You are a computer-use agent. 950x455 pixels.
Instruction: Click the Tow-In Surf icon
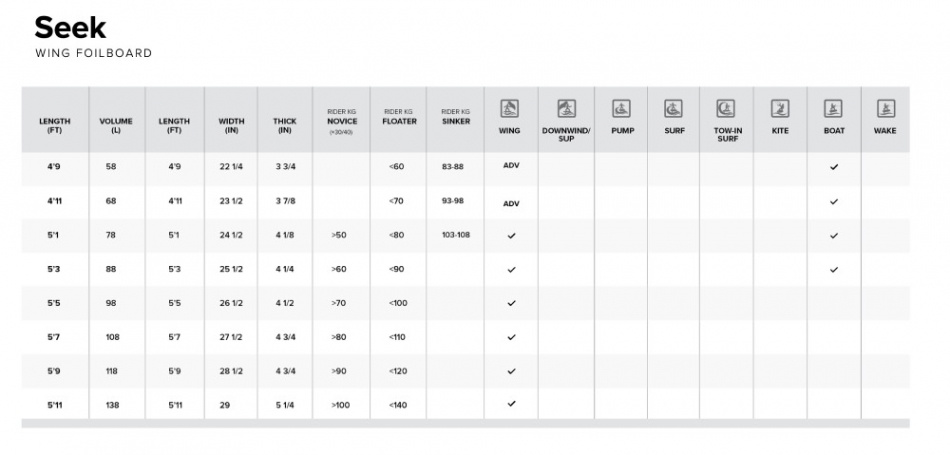pyautogui.click(x=727, y=109)
